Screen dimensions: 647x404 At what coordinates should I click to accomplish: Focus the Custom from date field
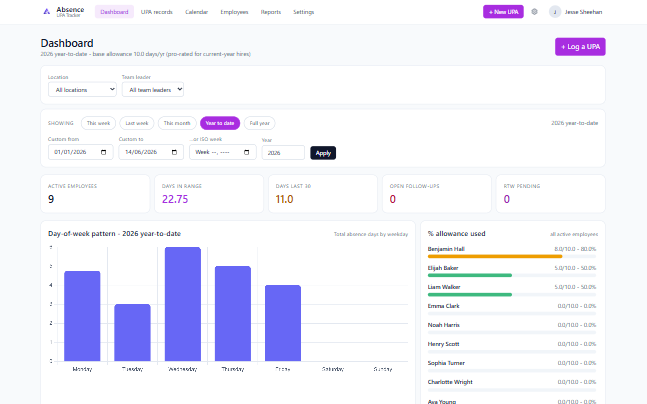click(x=80, y=152)
